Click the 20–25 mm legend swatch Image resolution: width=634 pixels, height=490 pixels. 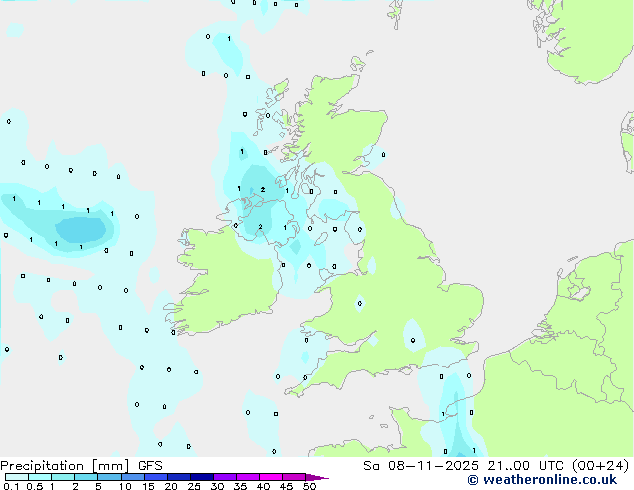[x=179, y=477]
